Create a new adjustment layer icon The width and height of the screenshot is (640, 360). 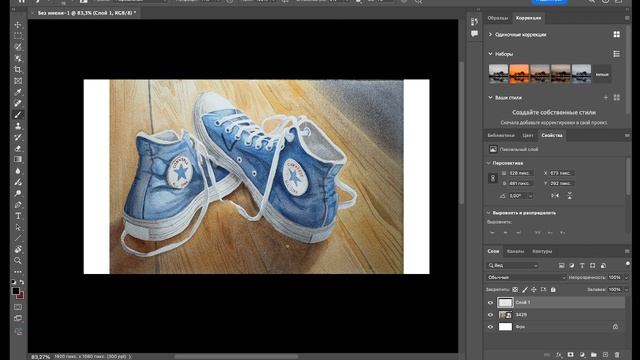pyautogui.click(x=582, y=355)
